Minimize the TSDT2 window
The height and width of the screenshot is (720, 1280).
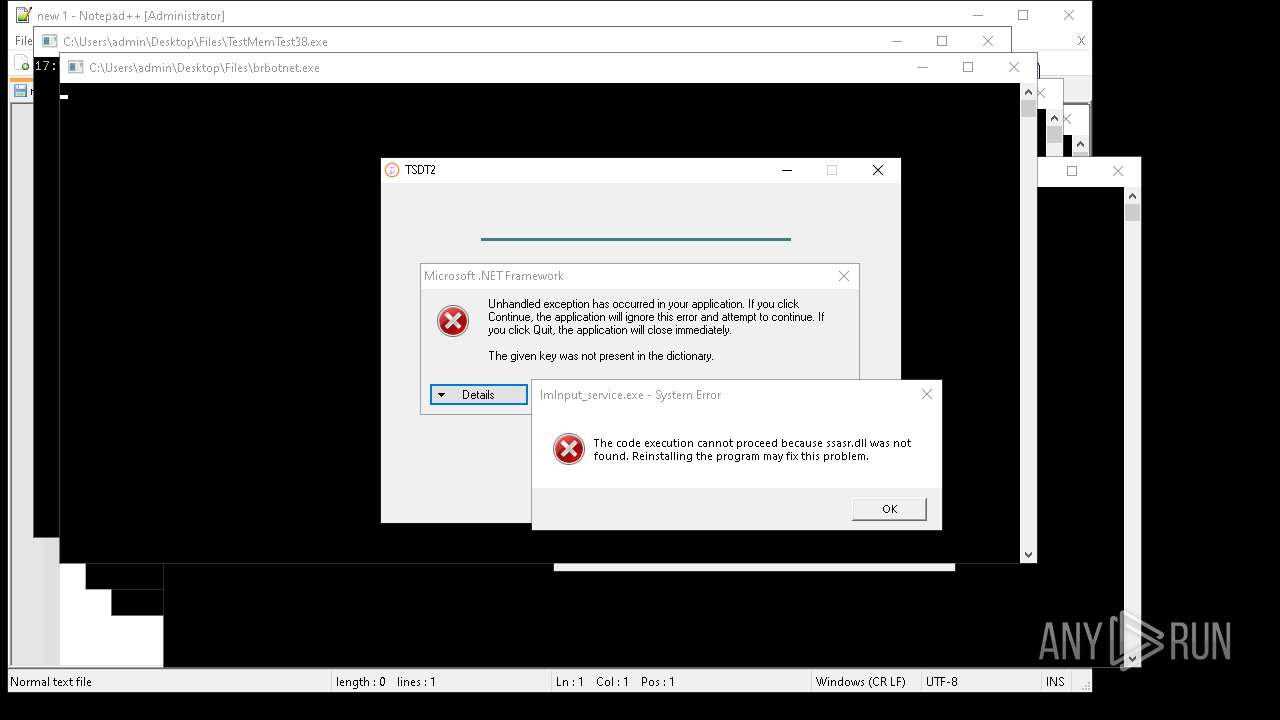tap(786, 170)
